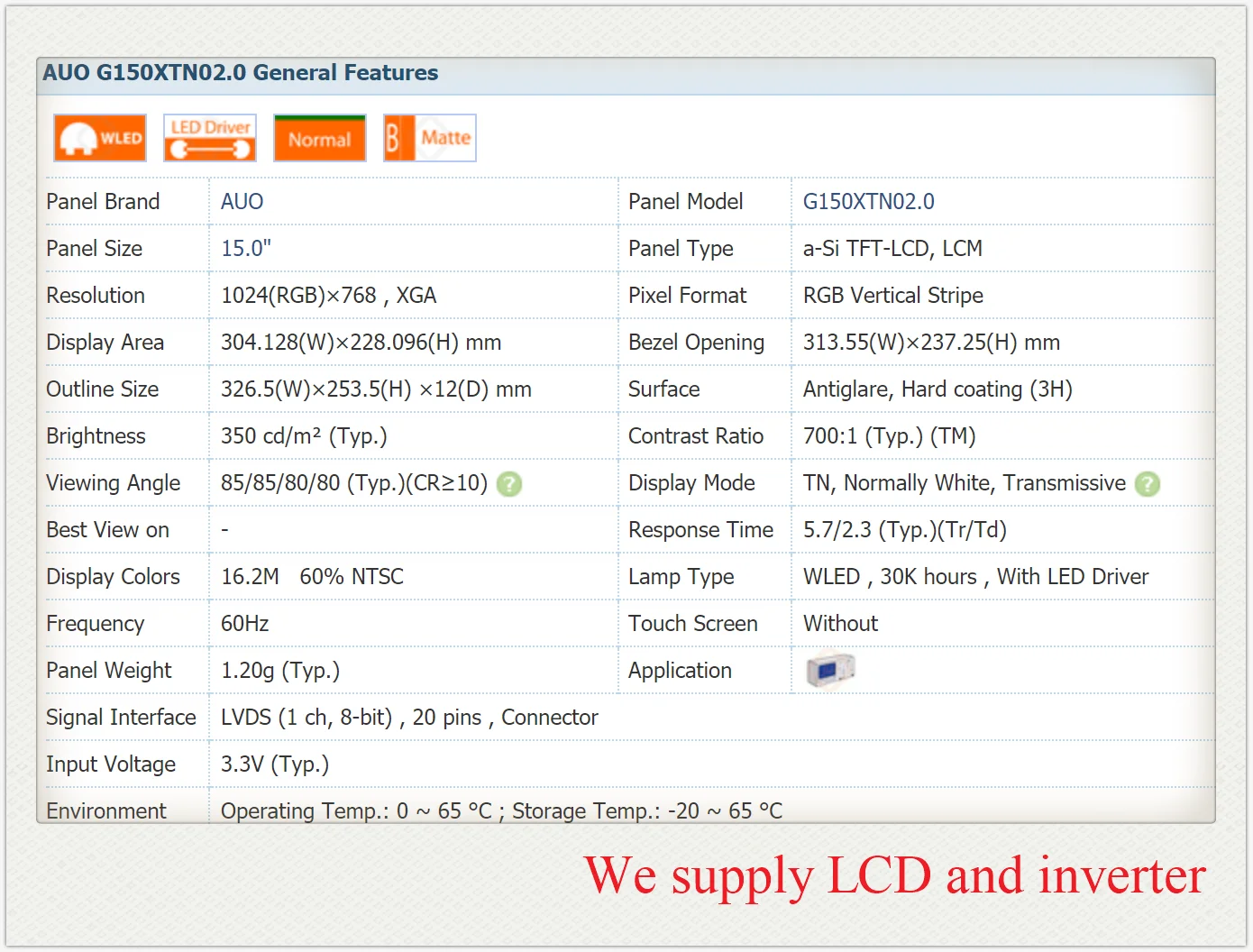Select pixel format value RGB Vertical Stripe

click(x=893, y=296)
